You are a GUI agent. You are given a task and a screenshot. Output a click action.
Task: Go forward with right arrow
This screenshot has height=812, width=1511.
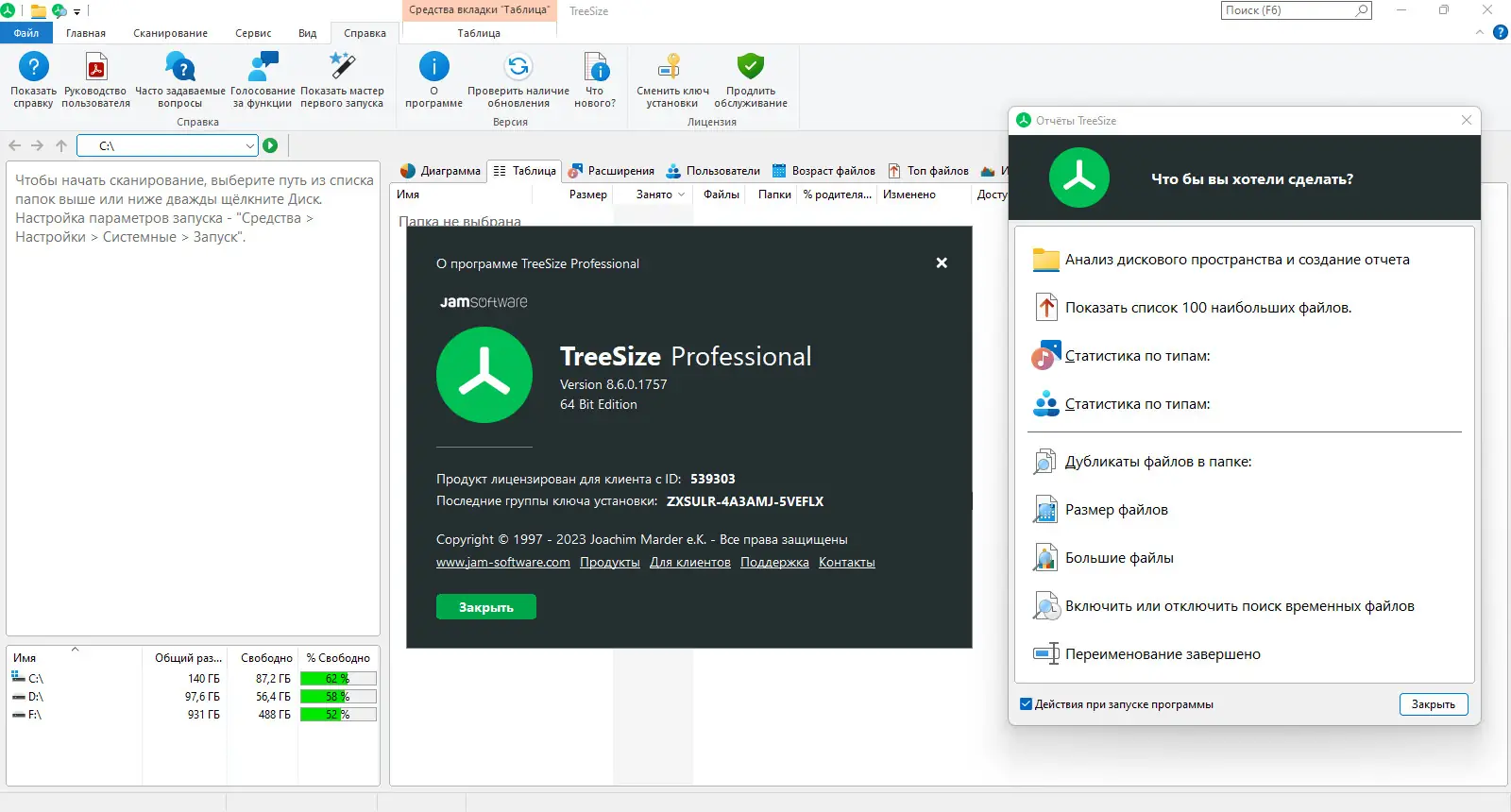38,145
